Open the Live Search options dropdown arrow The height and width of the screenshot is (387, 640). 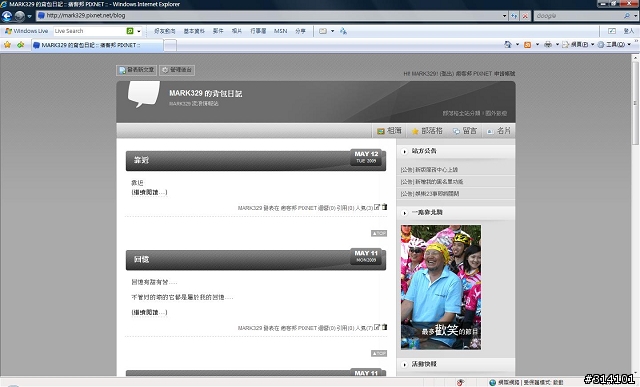pos(139,31)
